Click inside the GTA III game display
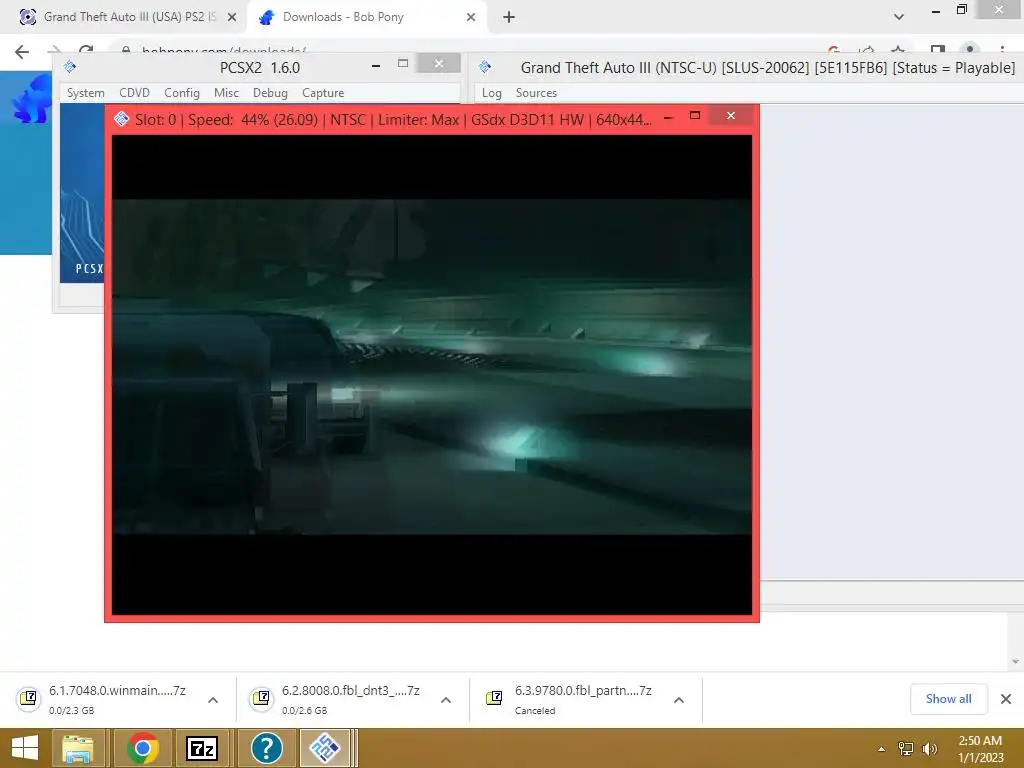The height and width of the screenshot is (768, 1024). pos(432,375)
